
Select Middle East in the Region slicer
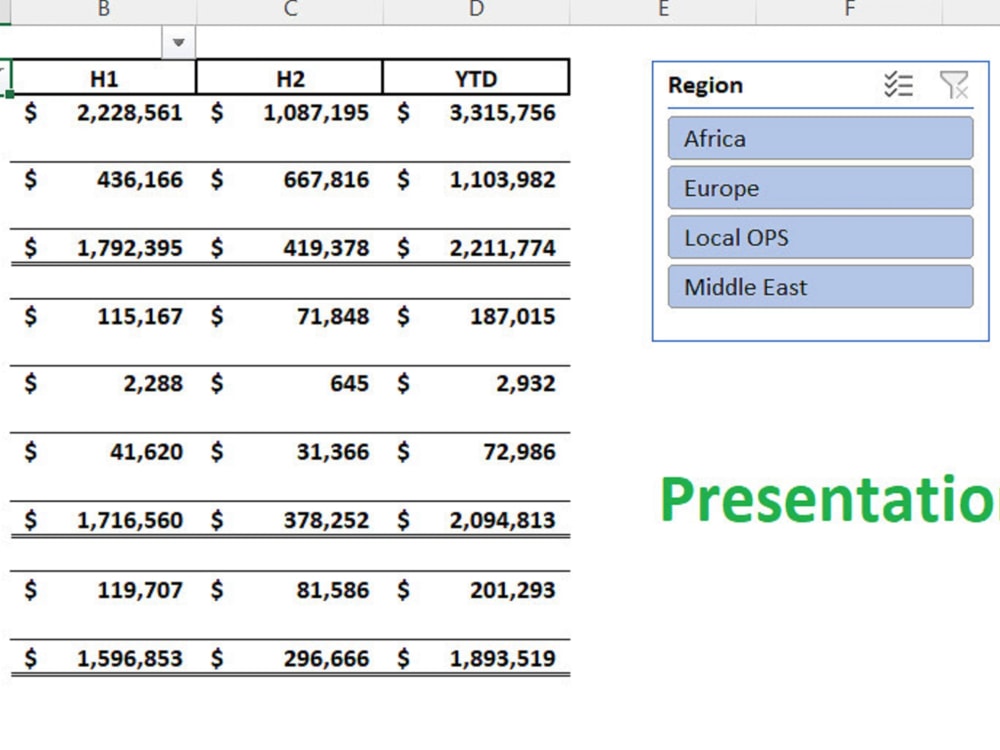click(821, 287)
